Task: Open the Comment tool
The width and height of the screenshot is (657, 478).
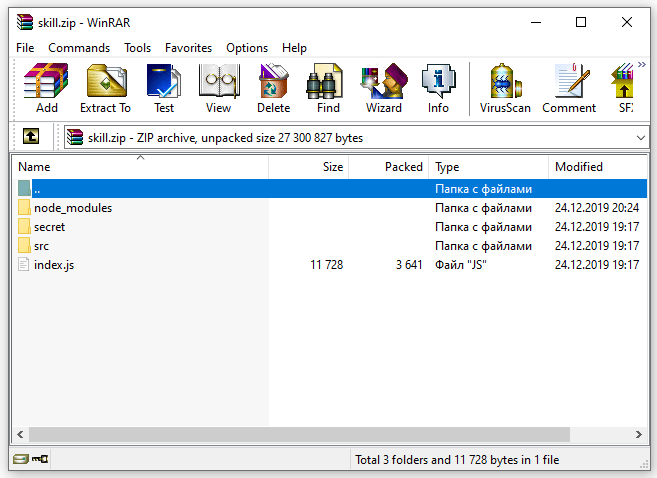Action: [x=569, y=88]
